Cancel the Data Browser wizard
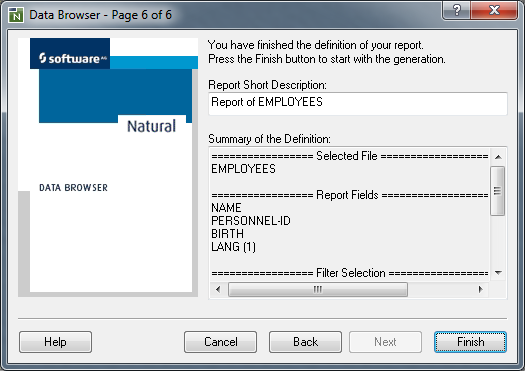This screenshot has height=371, width=525. tap(220, 342)
